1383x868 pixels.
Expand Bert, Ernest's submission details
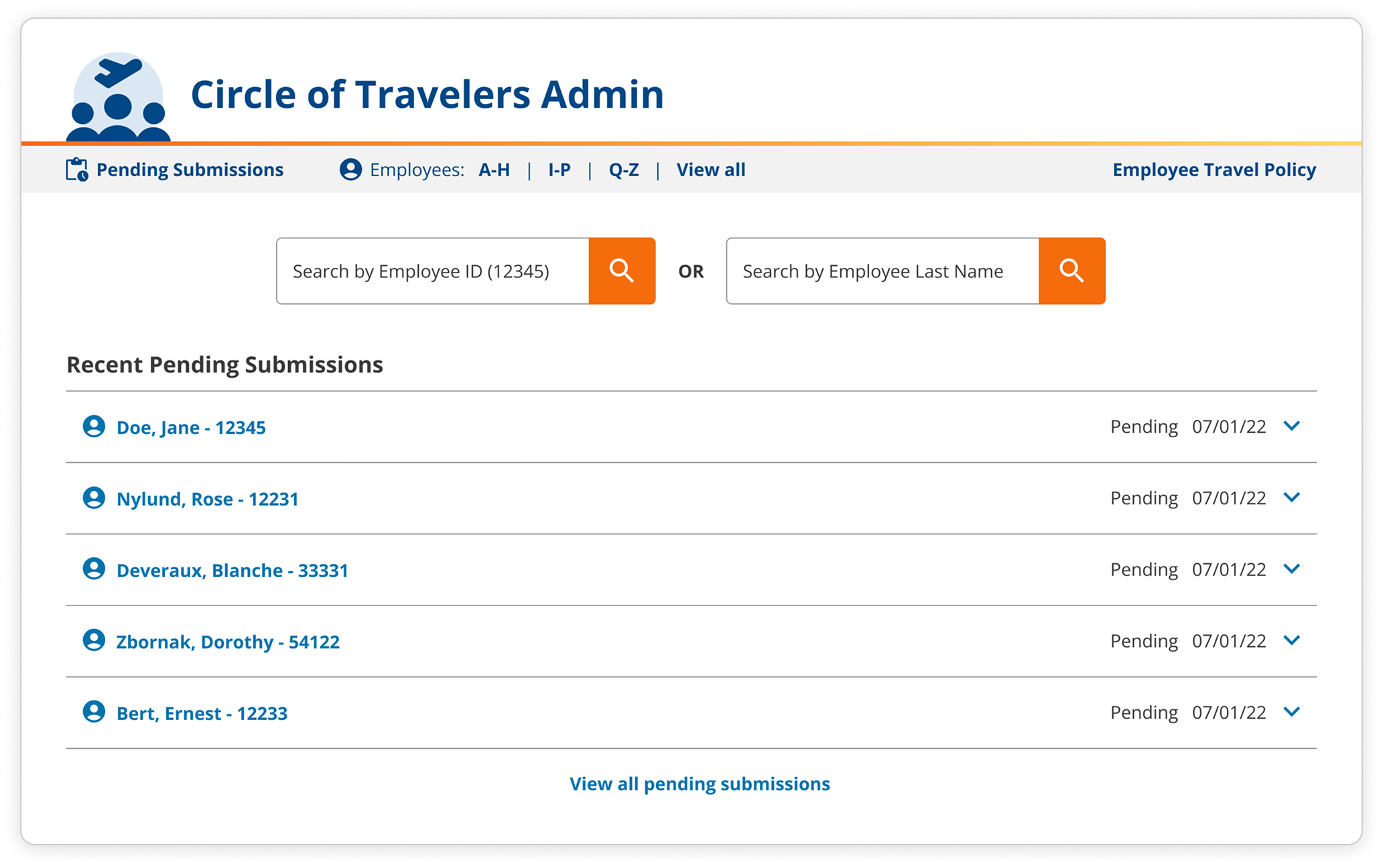click(x=1293, y=712)
